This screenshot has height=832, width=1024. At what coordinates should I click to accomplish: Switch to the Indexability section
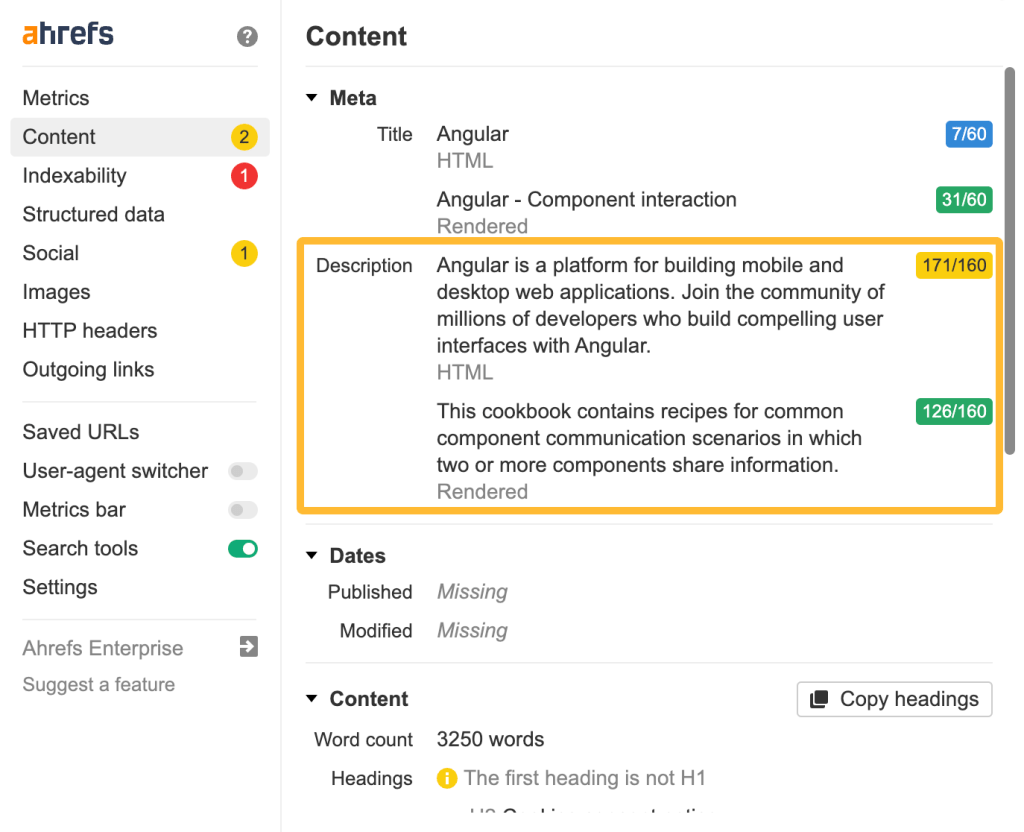coord(74,175)
